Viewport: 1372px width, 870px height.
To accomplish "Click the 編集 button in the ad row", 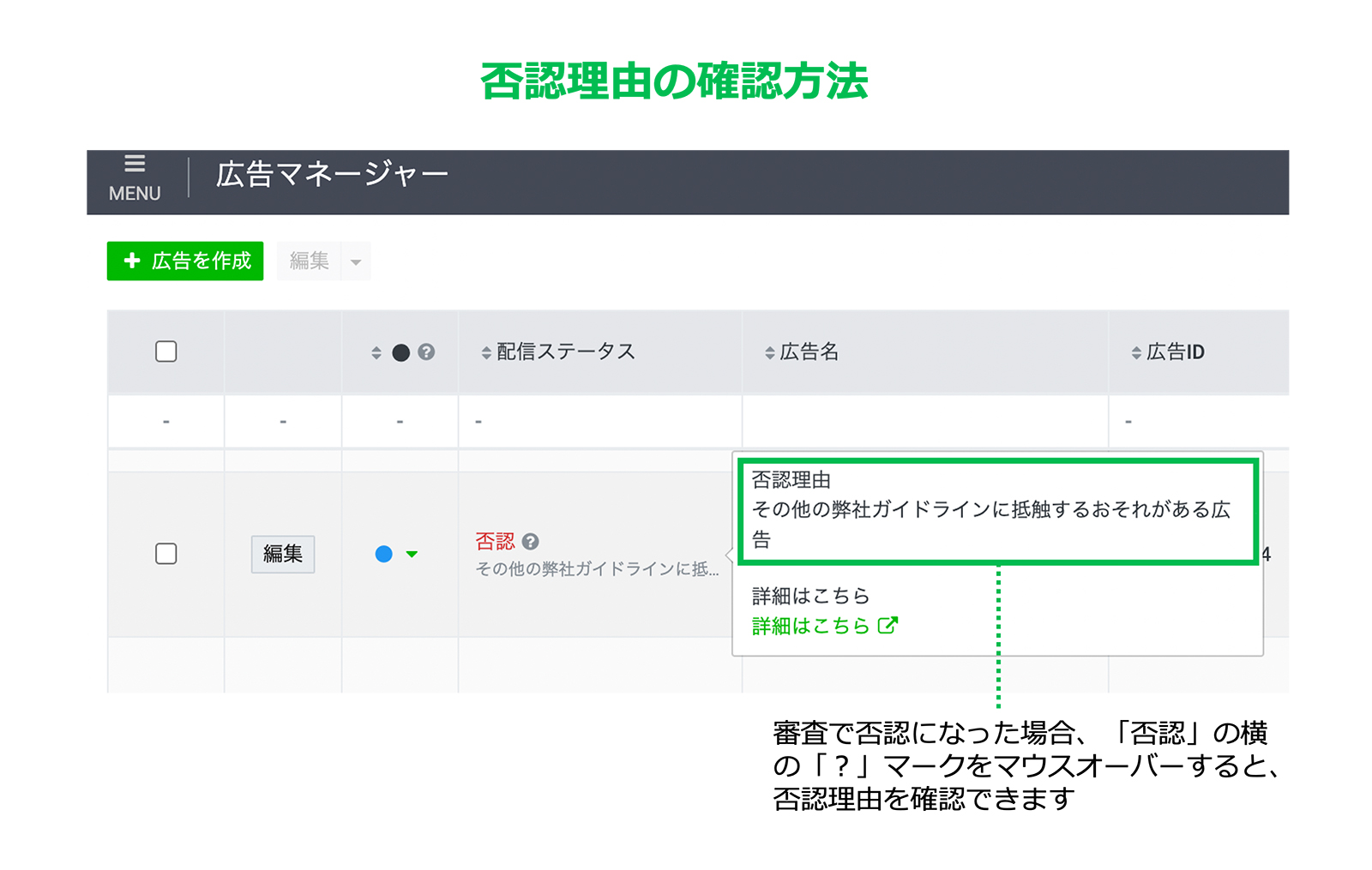I will pos(283,555).
